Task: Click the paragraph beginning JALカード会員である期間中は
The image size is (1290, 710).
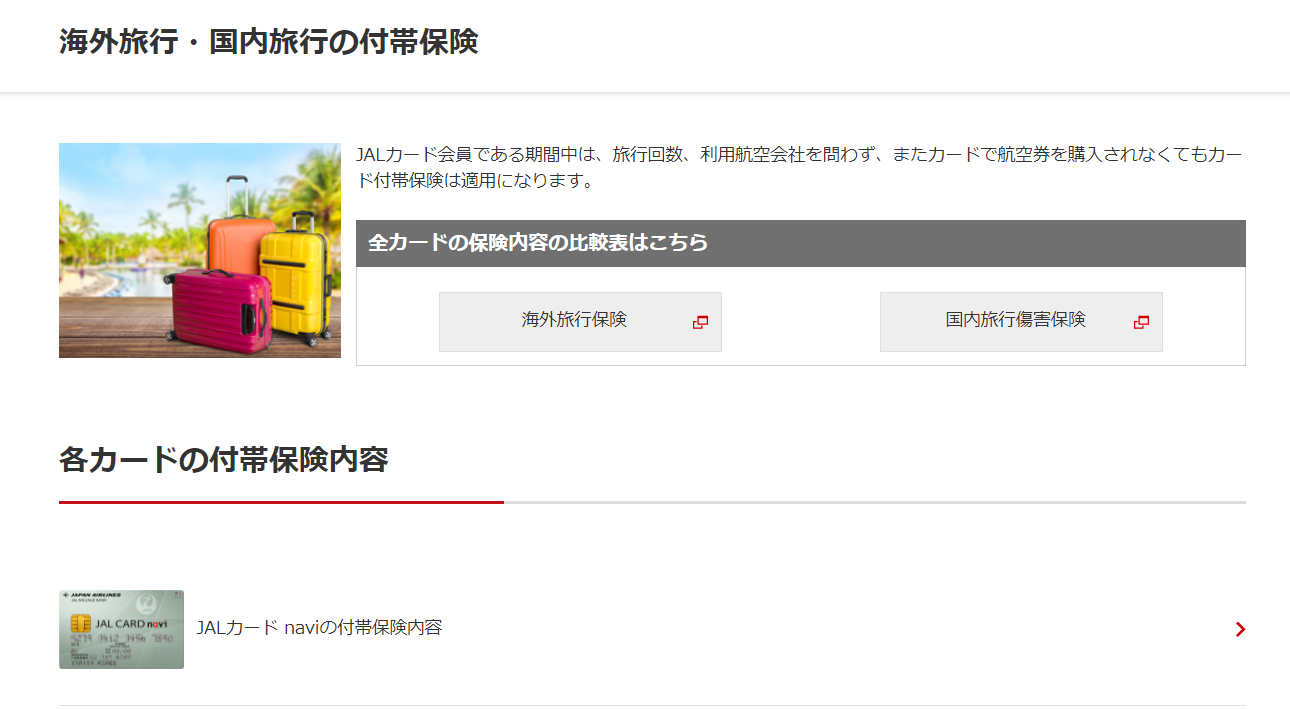Action: click(x=800, y=168)
